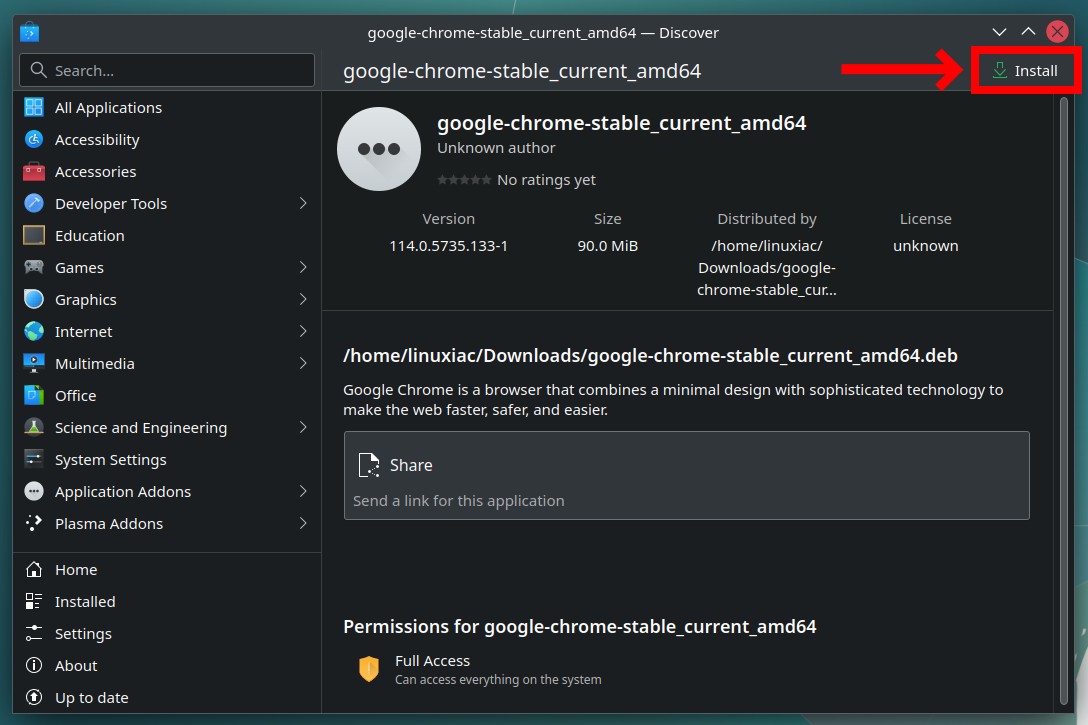
Task: Click the package placeholder icon with three dots
Action: pos(379,148)
